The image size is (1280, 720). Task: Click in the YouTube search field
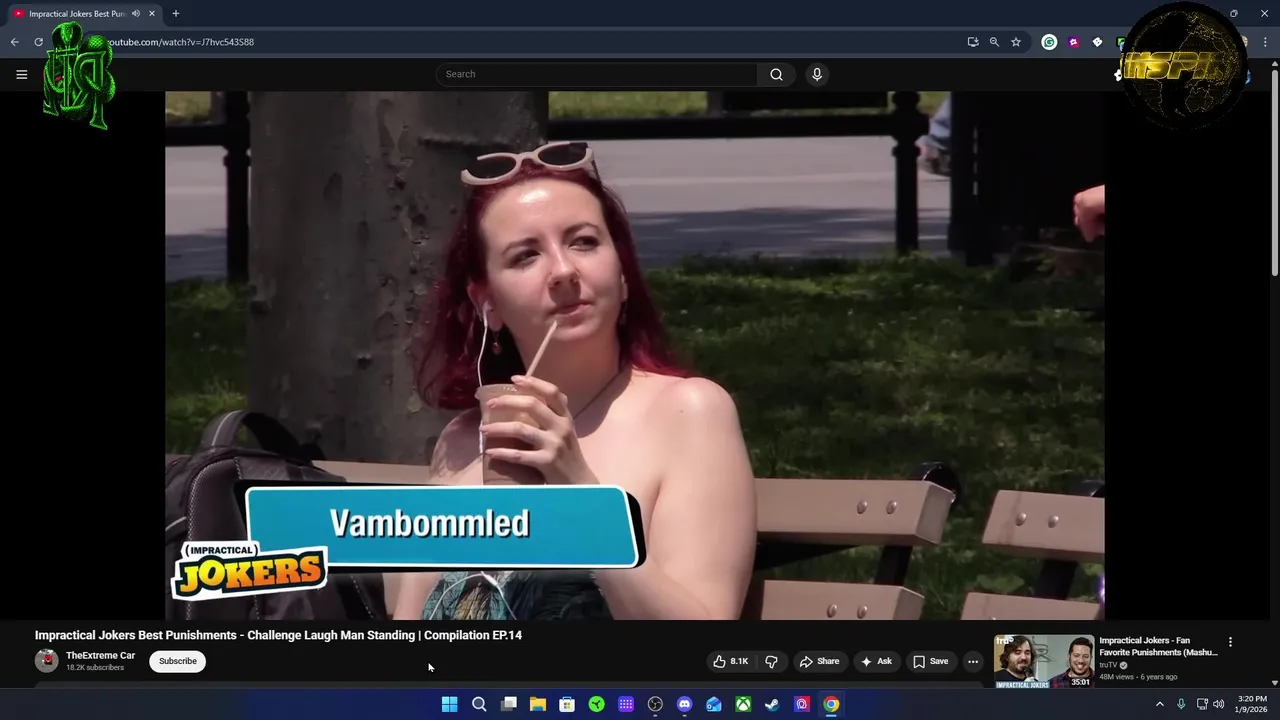[x=596, y=74]
